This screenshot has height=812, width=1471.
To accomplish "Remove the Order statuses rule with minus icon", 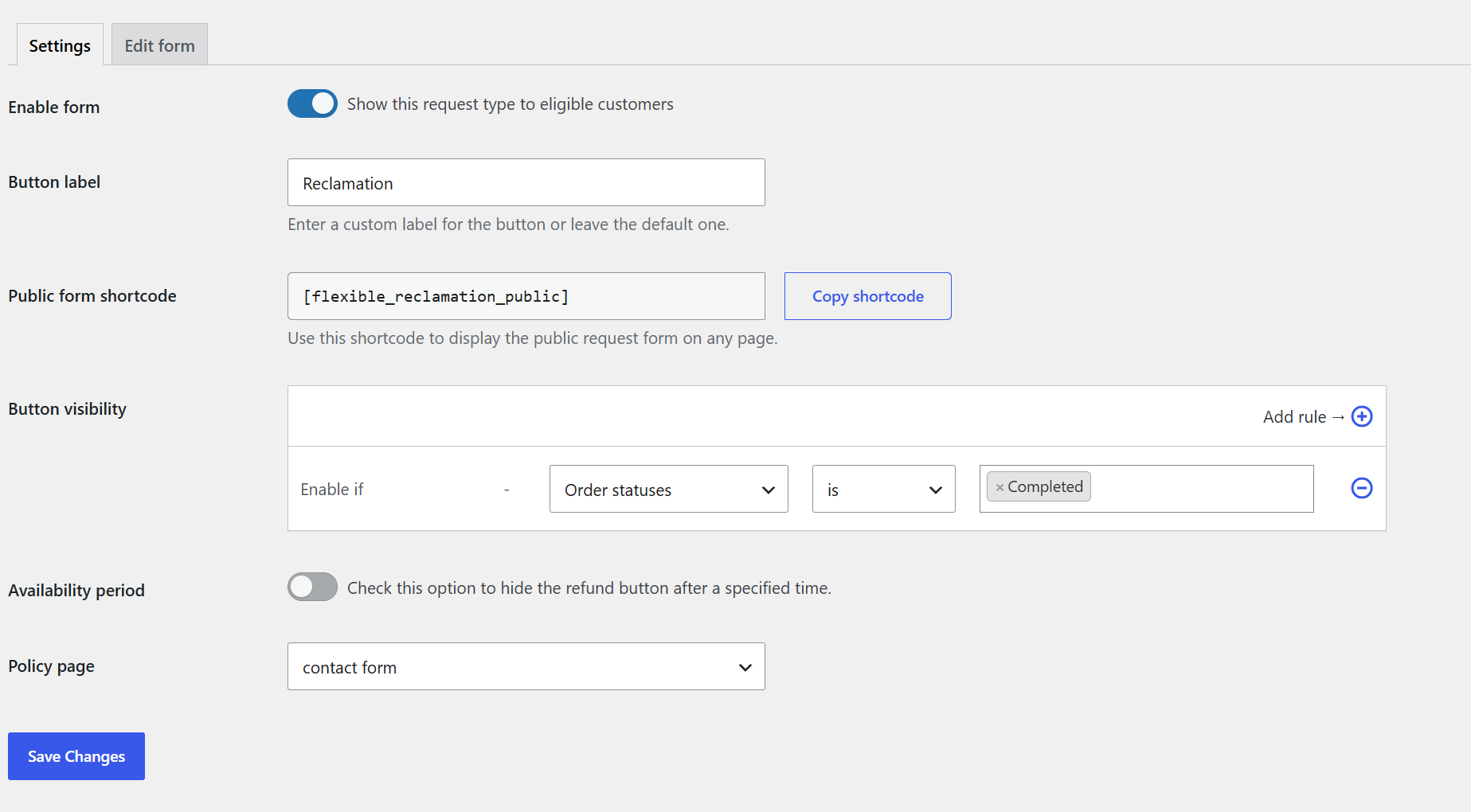I will tap(1362, 488).
